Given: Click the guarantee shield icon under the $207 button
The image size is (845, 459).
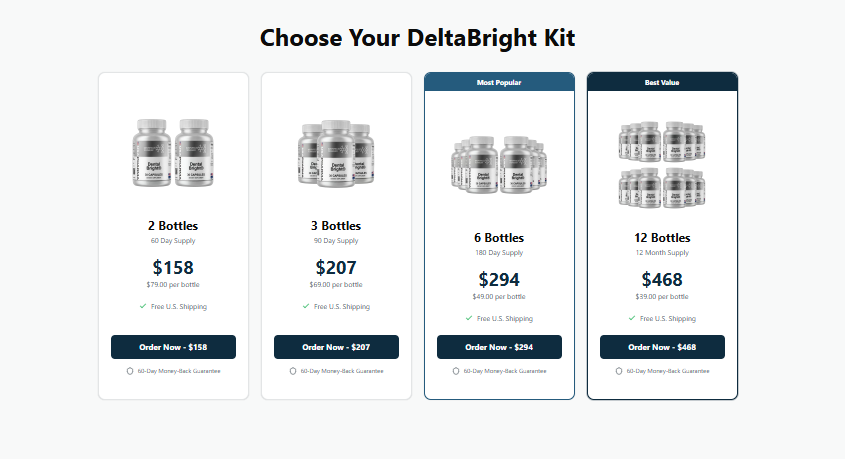Looking at the screenshot, I should pos(293,371).
